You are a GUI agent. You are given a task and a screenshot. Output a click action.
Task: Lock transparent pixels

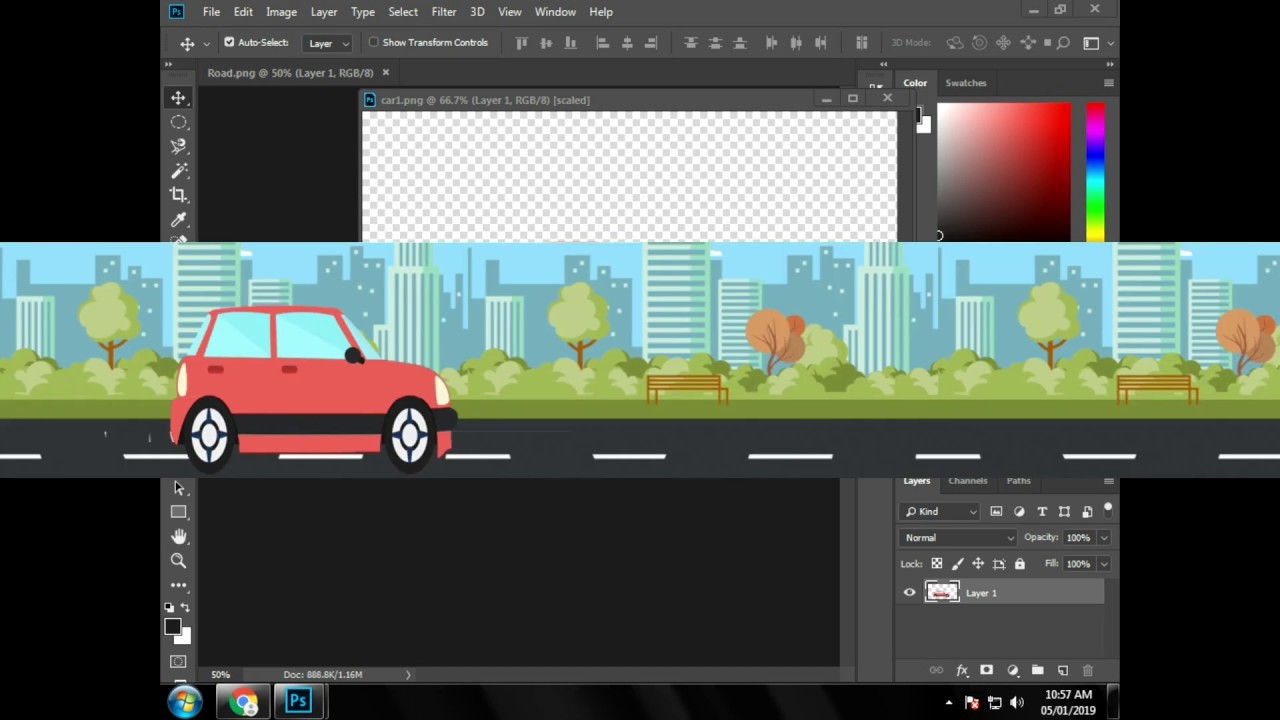[x=937, y=564]
